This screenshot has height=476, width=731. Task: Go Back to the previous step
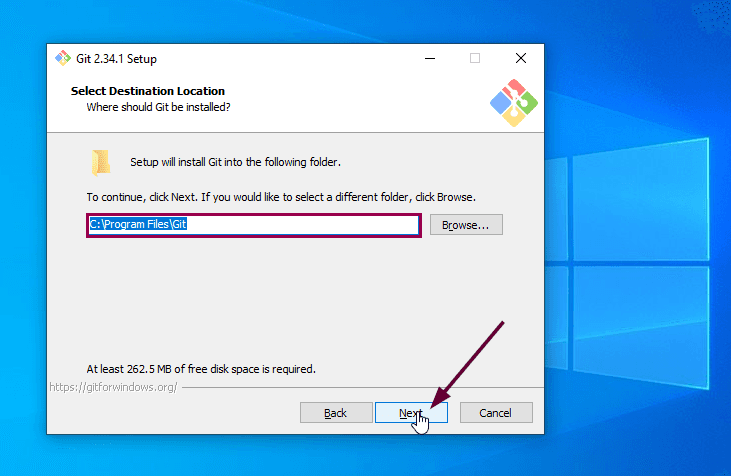pos(336,413)
